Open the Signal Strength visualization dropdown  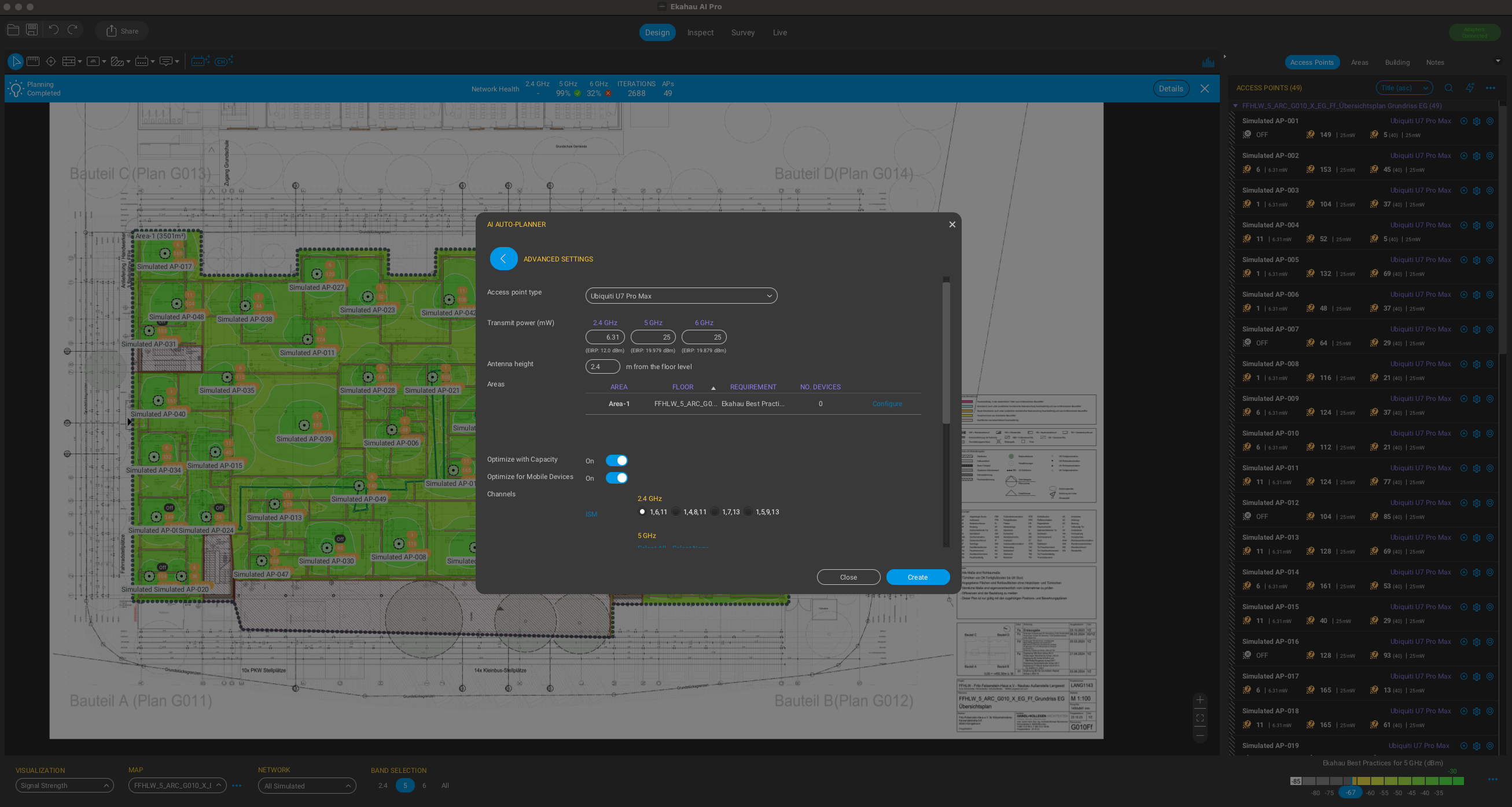(x=65, y=786)
